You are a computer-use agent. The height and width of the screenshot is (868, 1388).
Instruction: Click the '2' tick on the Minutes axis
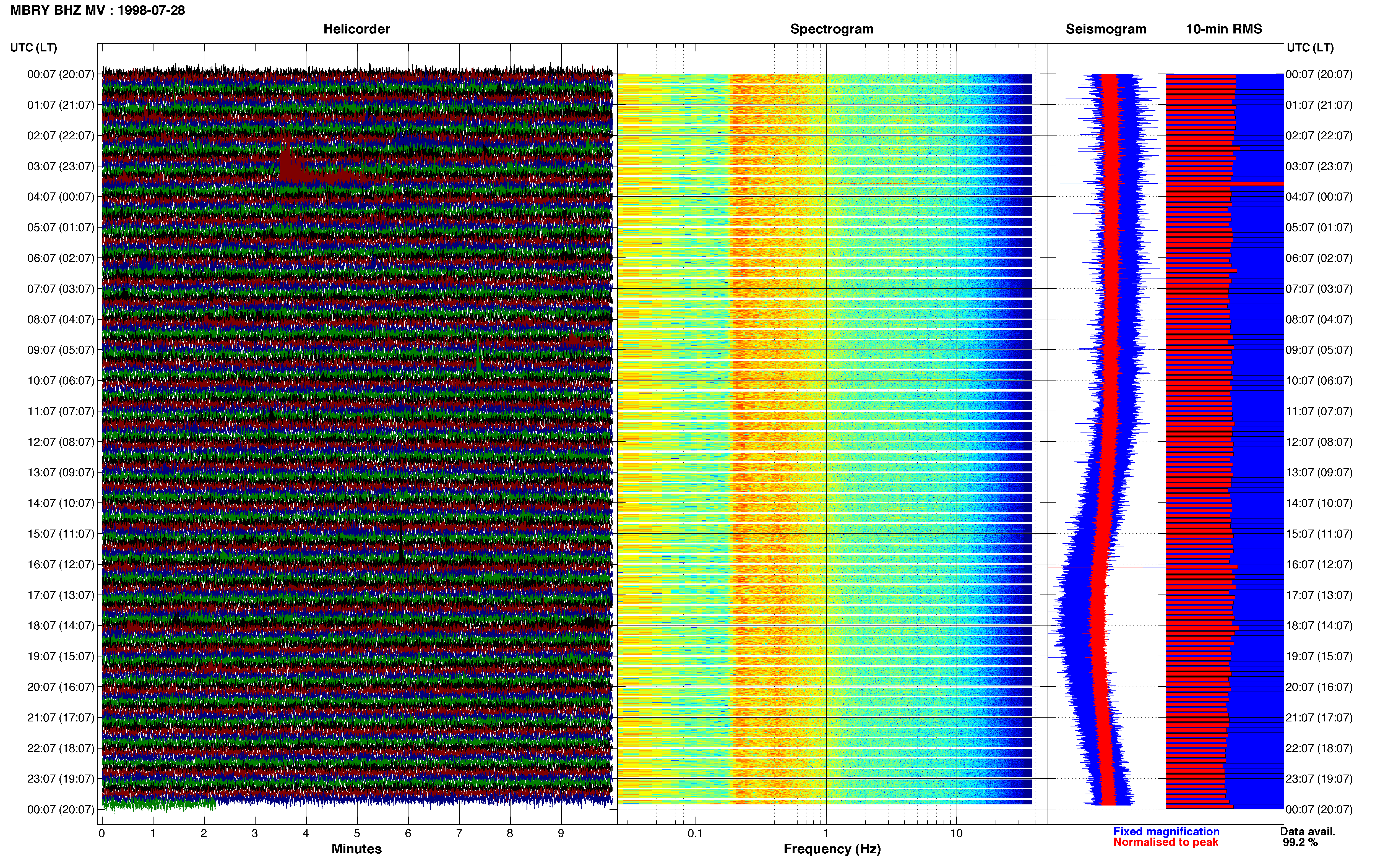tap(204, 833)
